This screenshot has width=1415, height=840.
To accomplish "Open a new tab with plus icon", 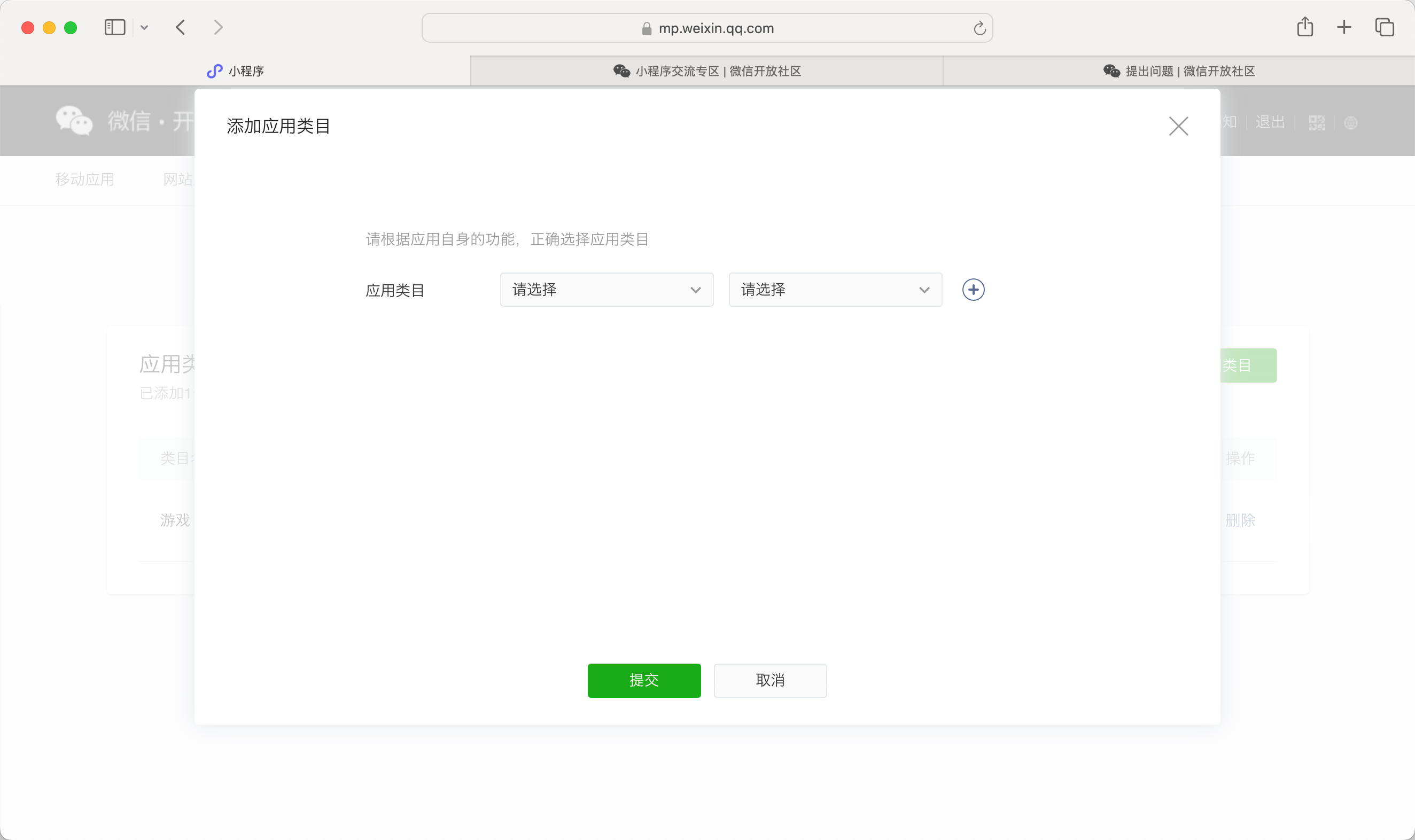I will point(1344,27).
